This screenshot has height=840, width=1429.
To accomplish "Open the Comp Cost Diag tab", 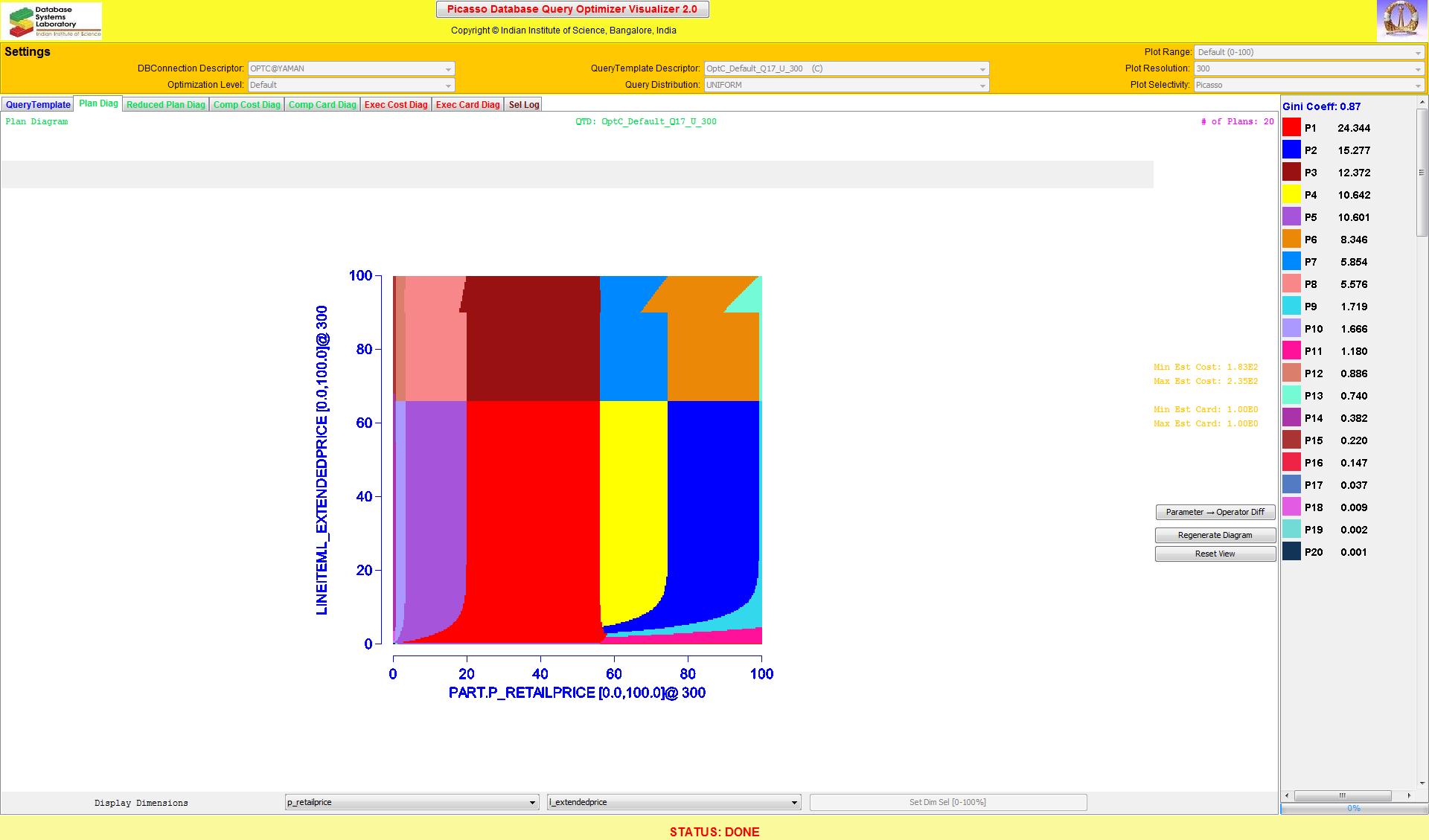I will [246, 105].
